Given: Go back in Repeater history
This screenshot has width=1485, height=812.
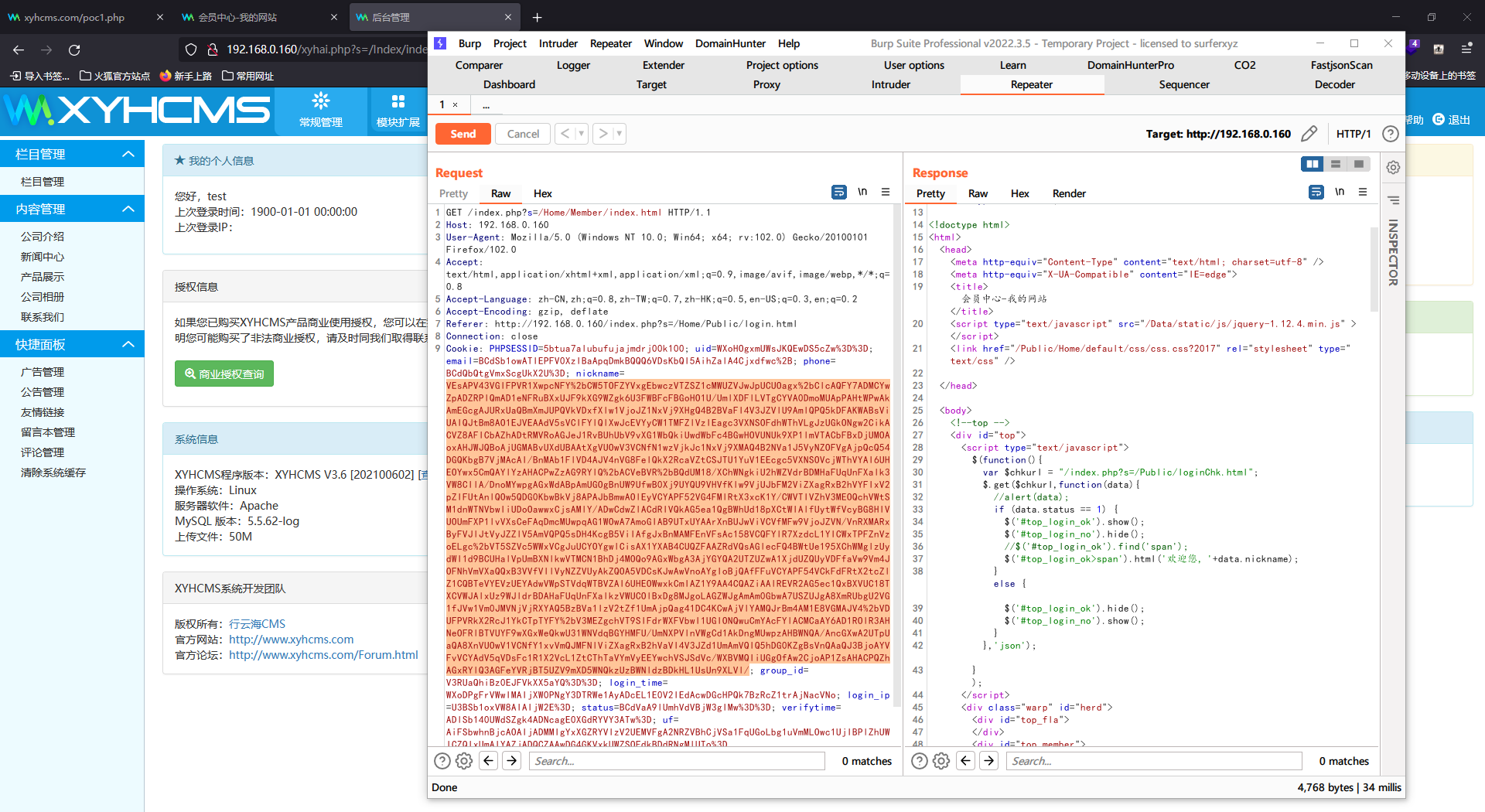Looking at the screenshot, I should 565,134.
